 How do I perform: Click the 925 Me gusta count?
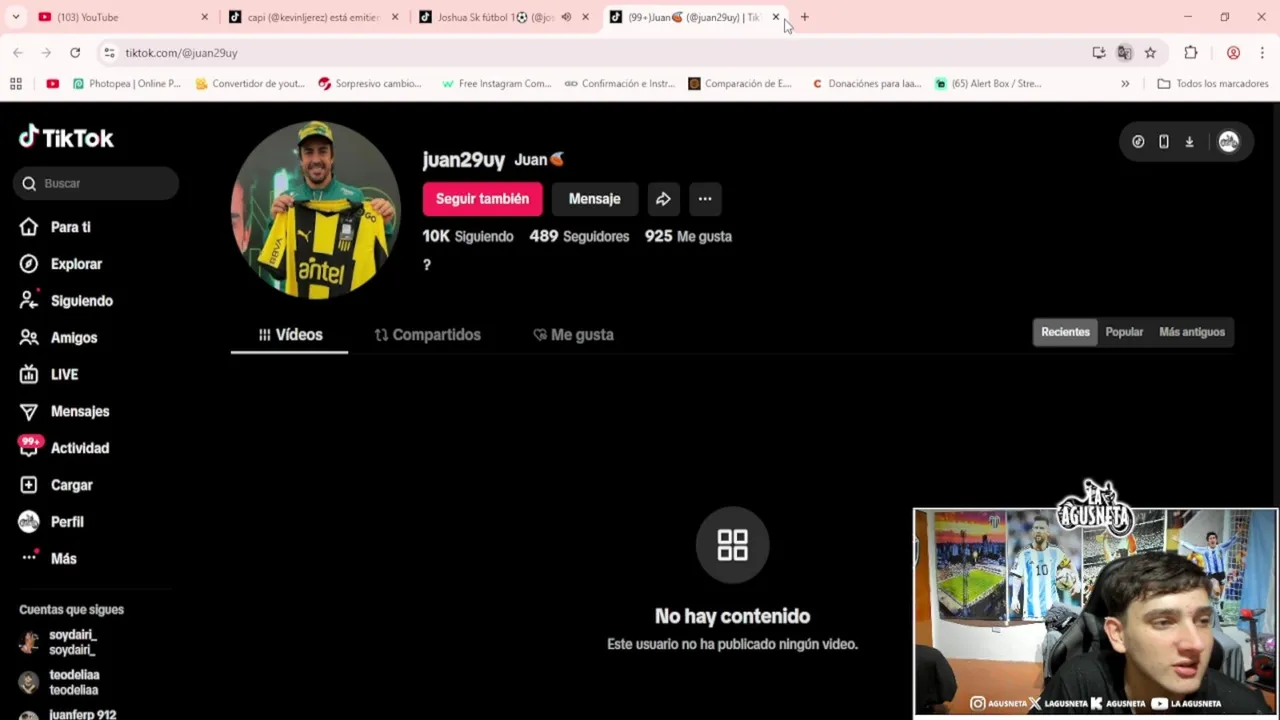[688, 236]
